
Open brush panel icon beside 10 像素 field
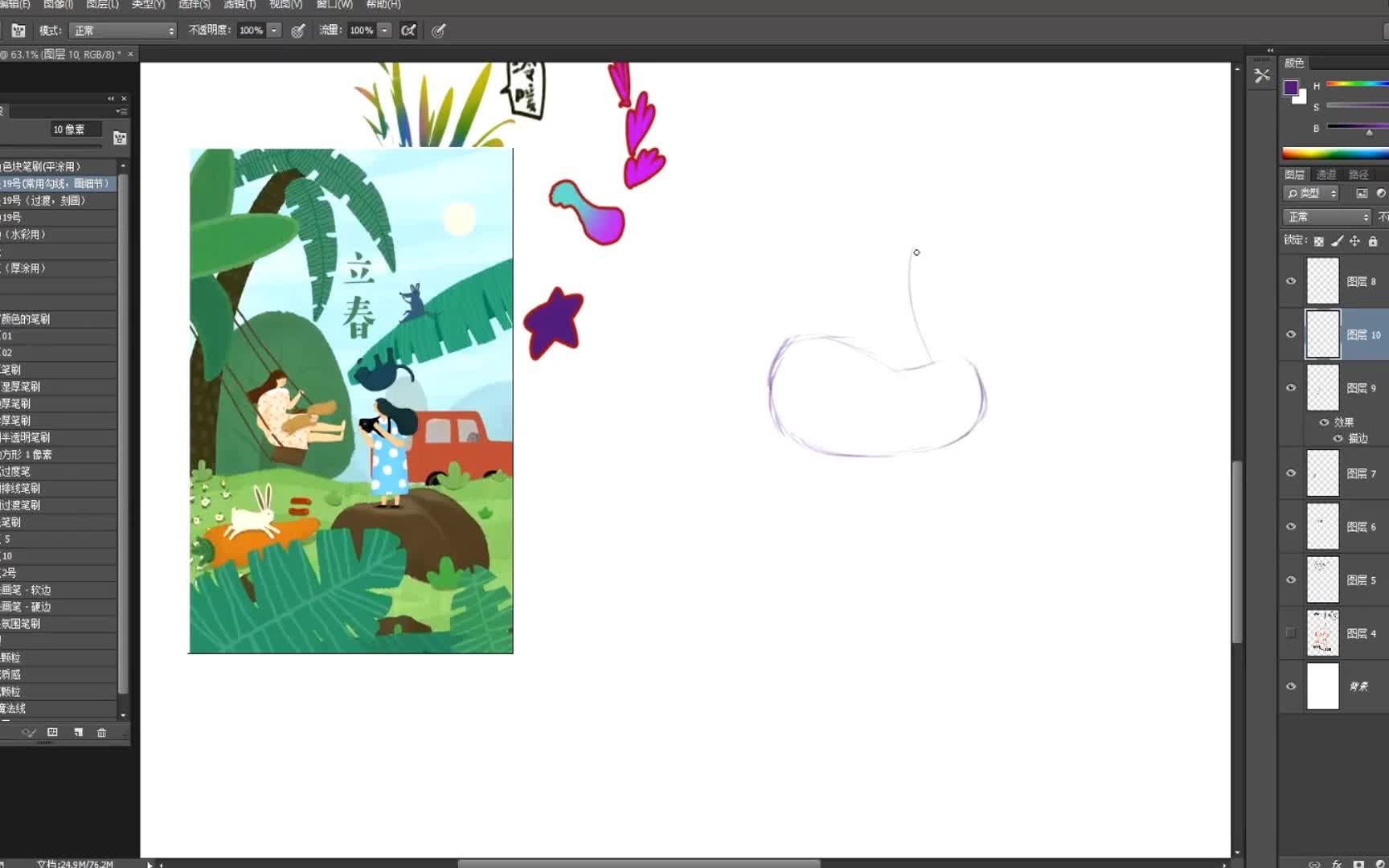pyautogui.click(x=120, y=138)
